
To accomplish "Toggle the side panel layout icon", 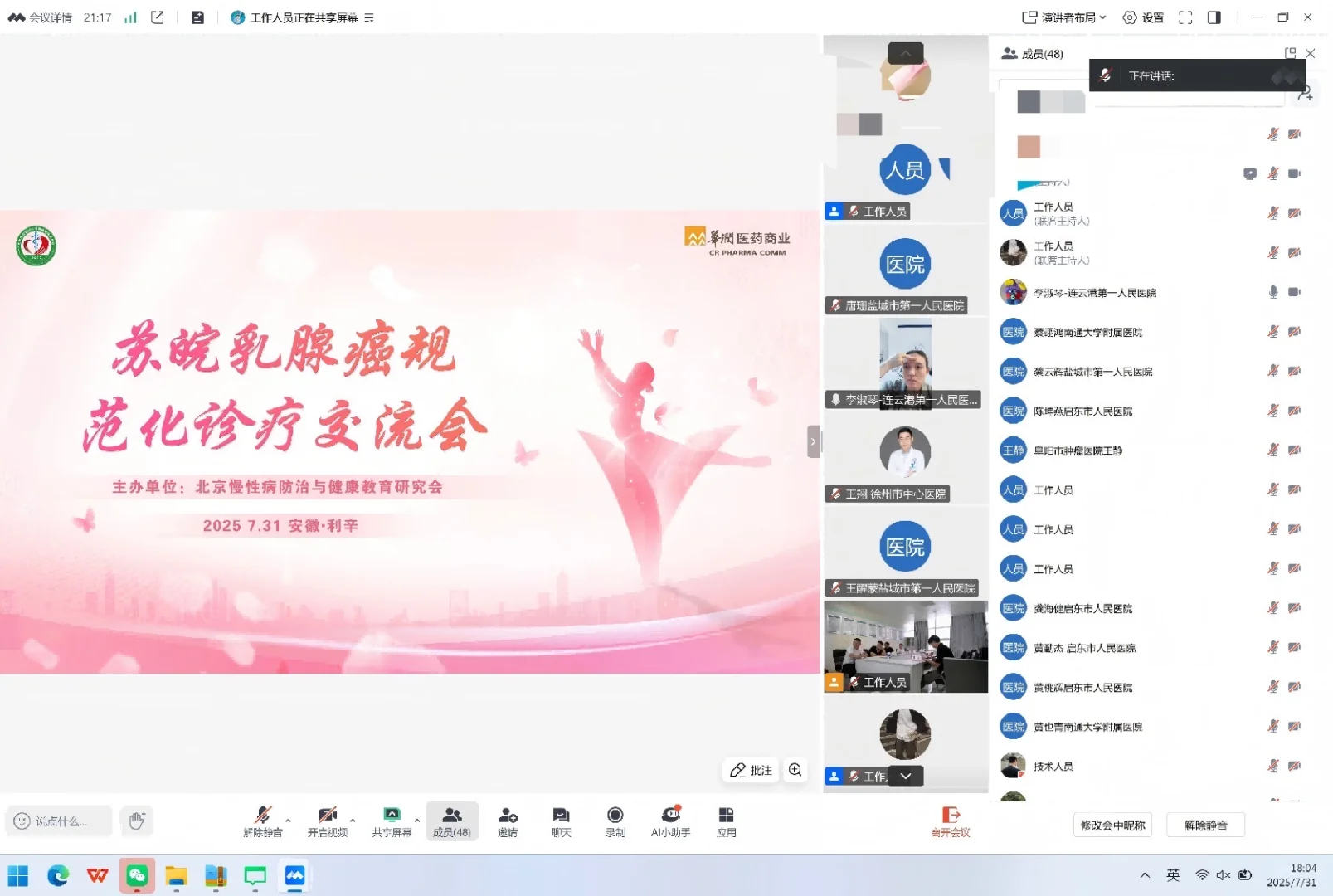I will click(x=1214, y=17).
